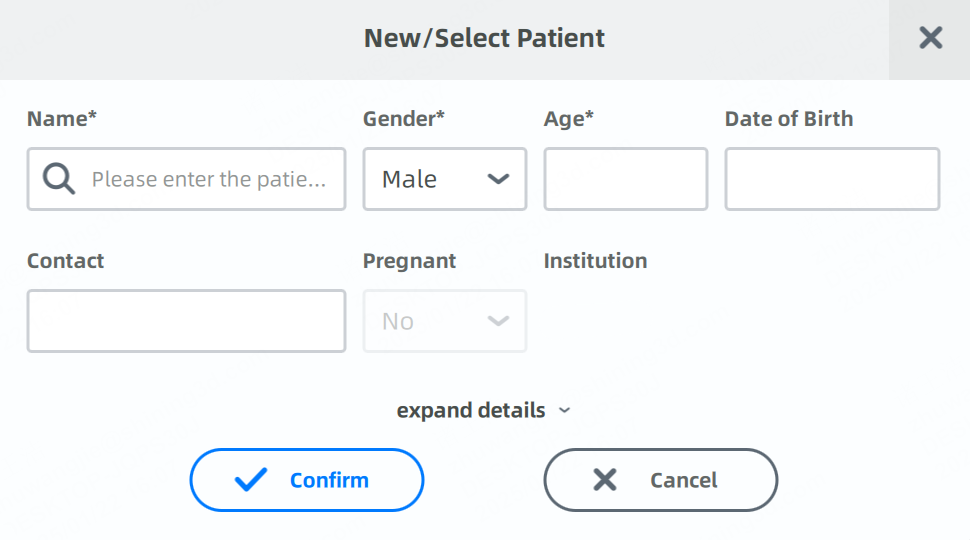The height and width of the screenshot is (540, 970).
Task: Expand details section of patient form
Action: click(x=472, y=410)
